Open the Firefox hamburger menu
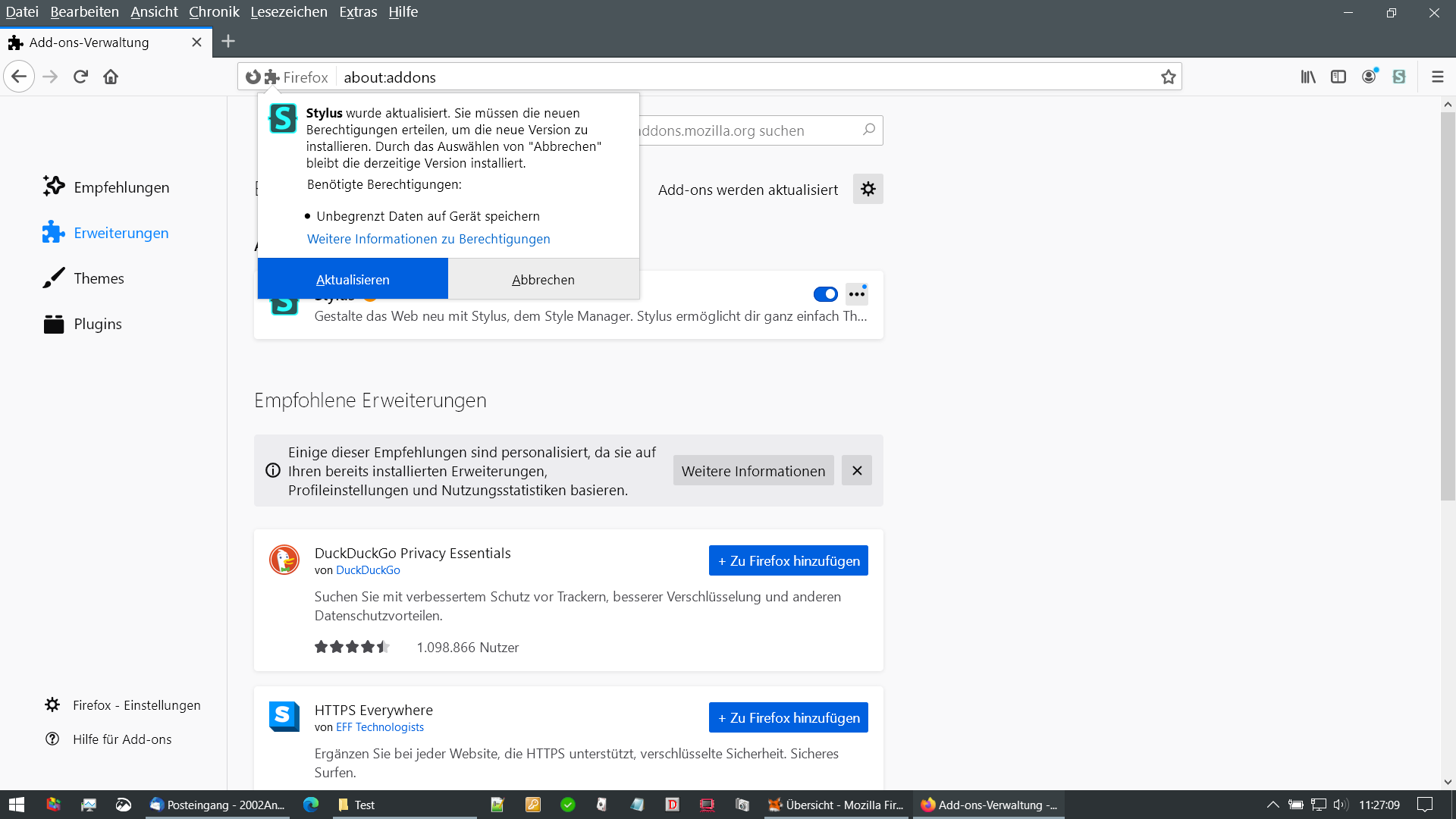1456x819 pixels. [x=1437, y=77]
